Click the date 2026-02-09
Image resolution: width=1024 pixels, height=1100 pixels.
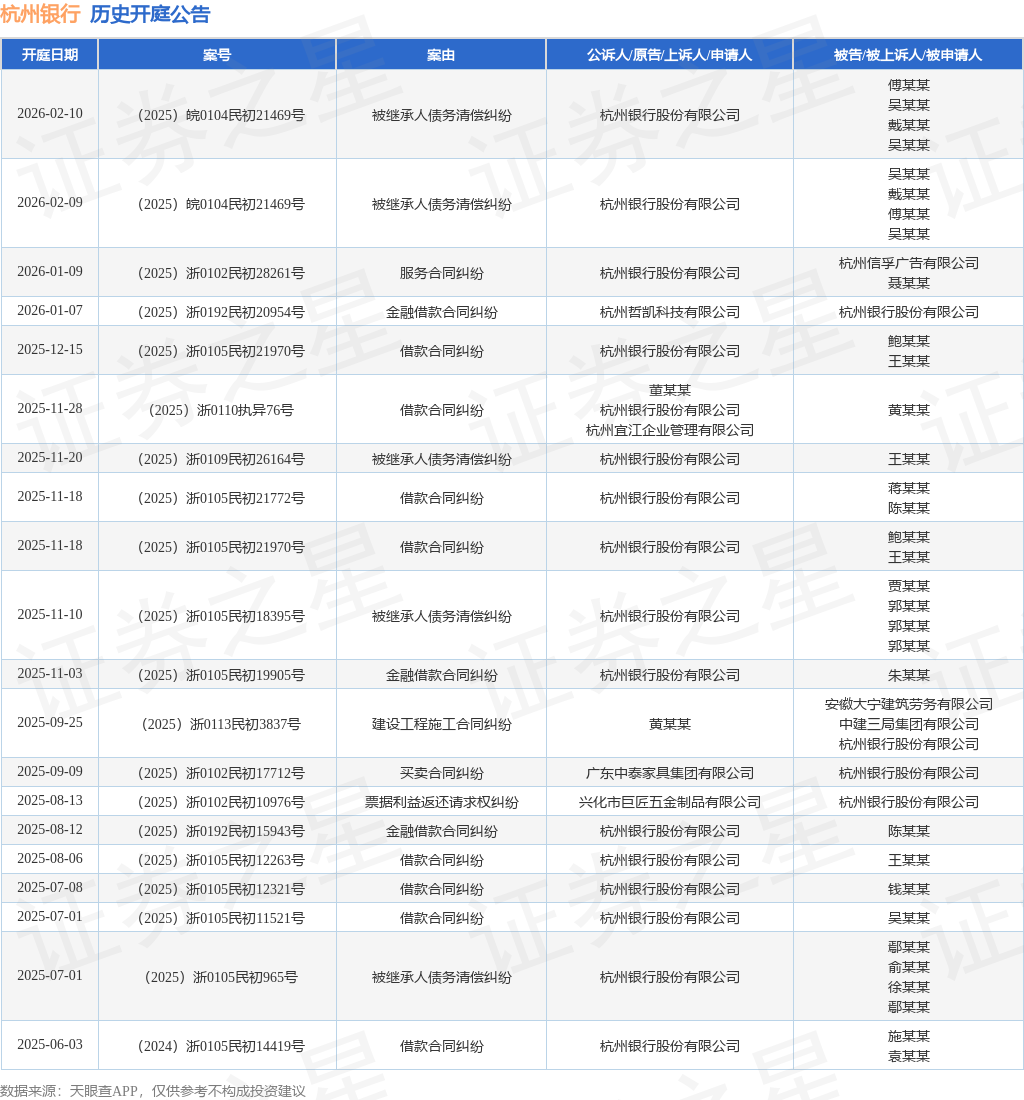pos(50,203)
